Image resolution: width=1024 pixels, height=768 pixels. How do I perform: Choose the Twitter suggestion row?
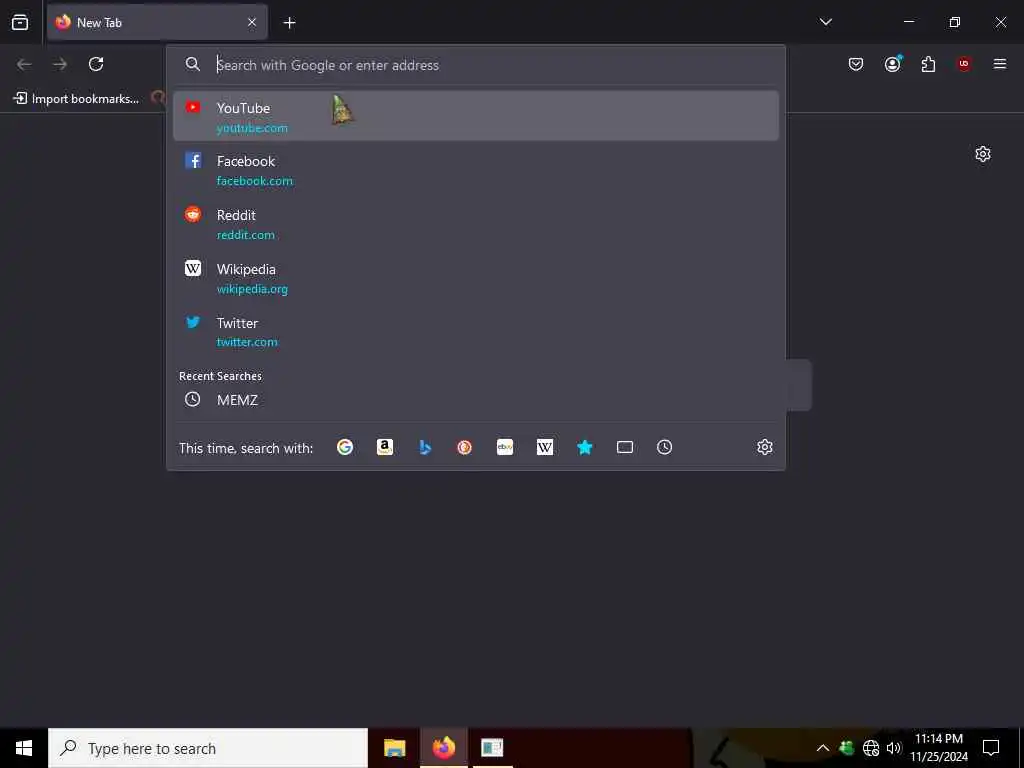pos(475,332)
